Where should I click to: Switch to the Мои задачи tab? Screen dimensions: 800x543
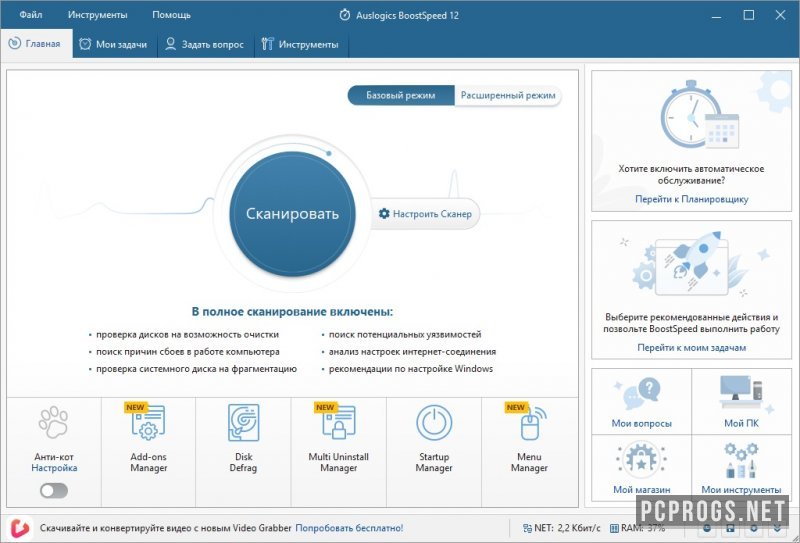tap(114, 44)
